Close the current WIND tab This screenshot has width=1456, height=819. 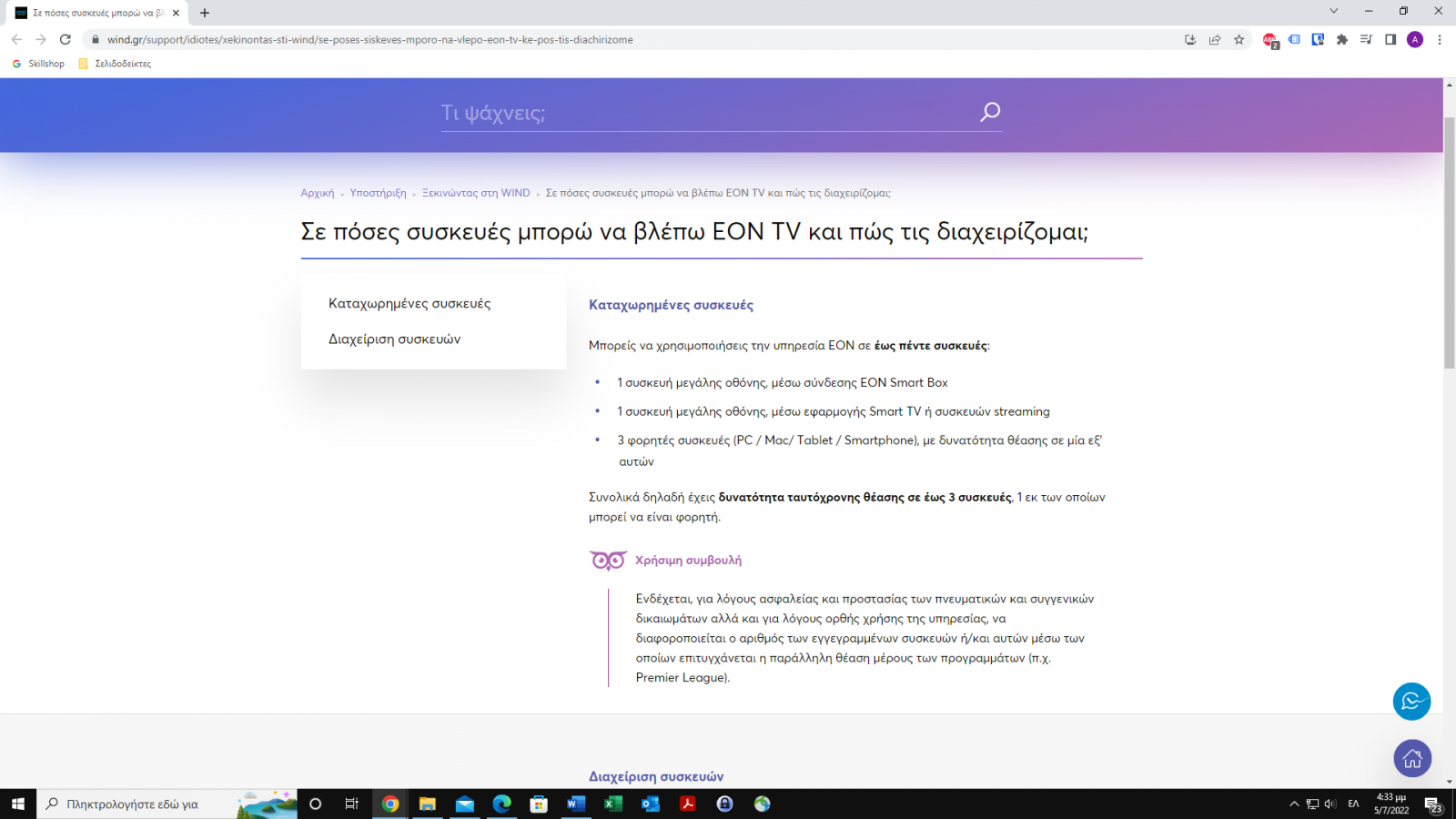click(176, 13)
